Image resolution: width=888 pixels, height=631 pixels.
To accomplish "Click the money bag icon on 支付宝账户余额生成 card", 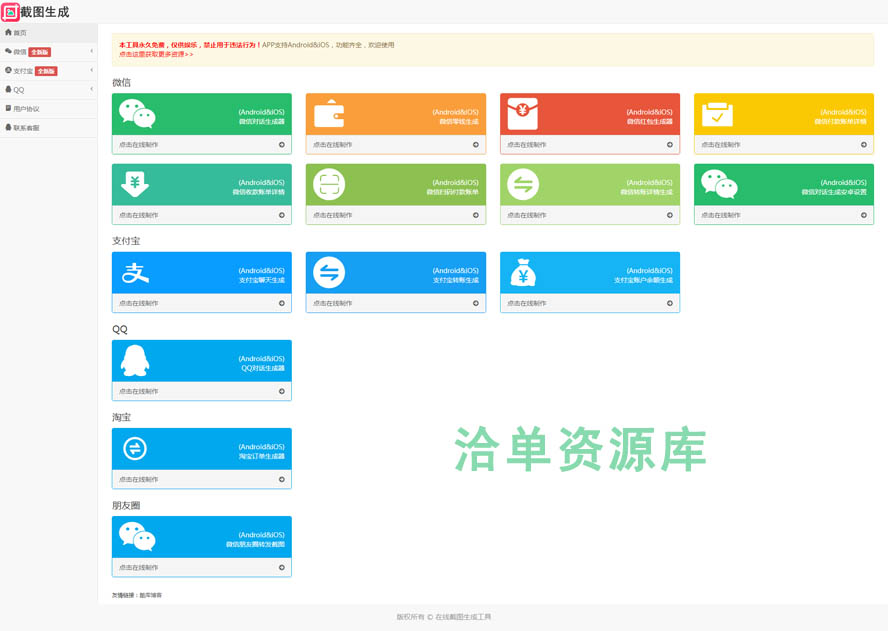I will click(523, 272).
